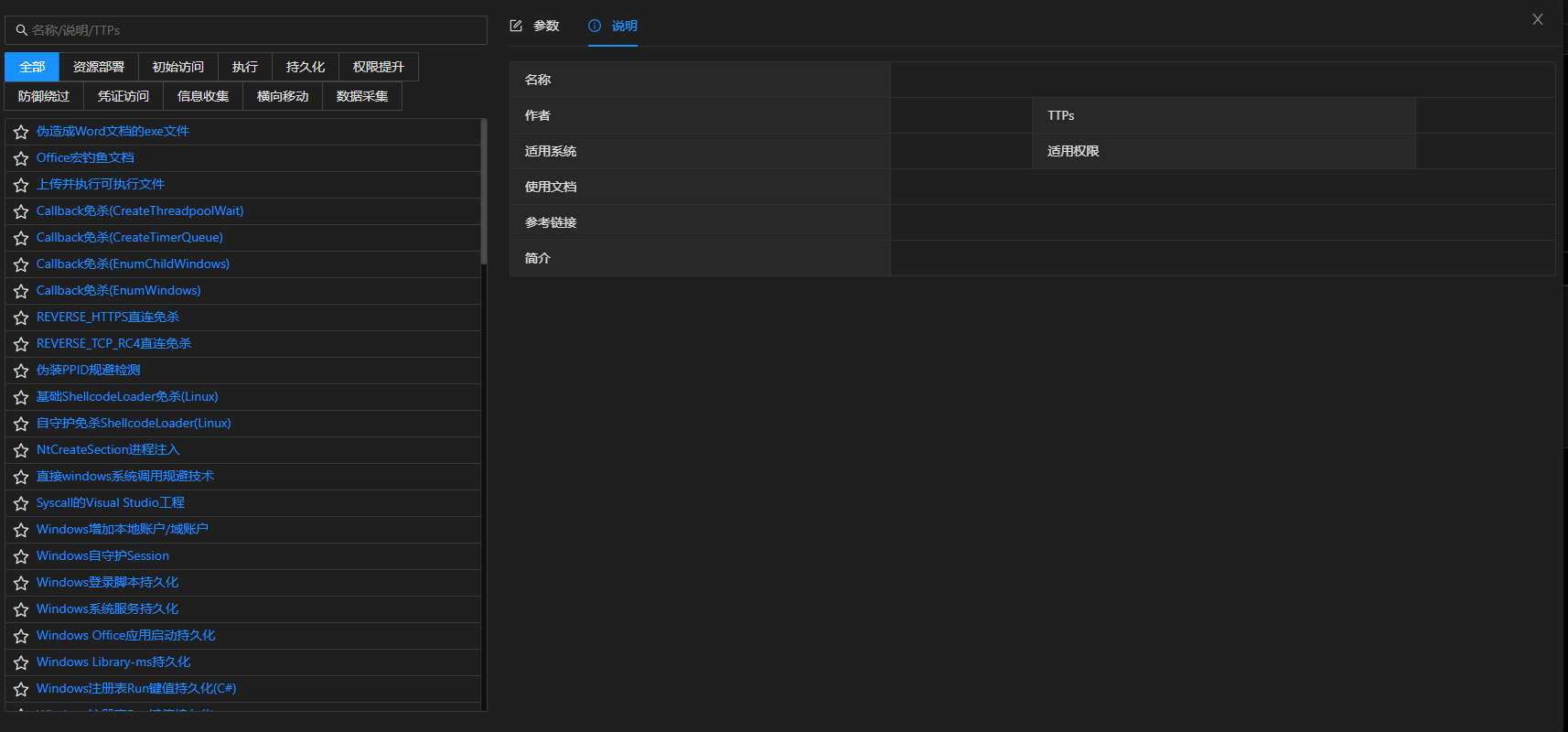The width and height of the screenshot is (1568, 732).
Task: Star NtCreateSection进程注入 module
Action: 21,450
